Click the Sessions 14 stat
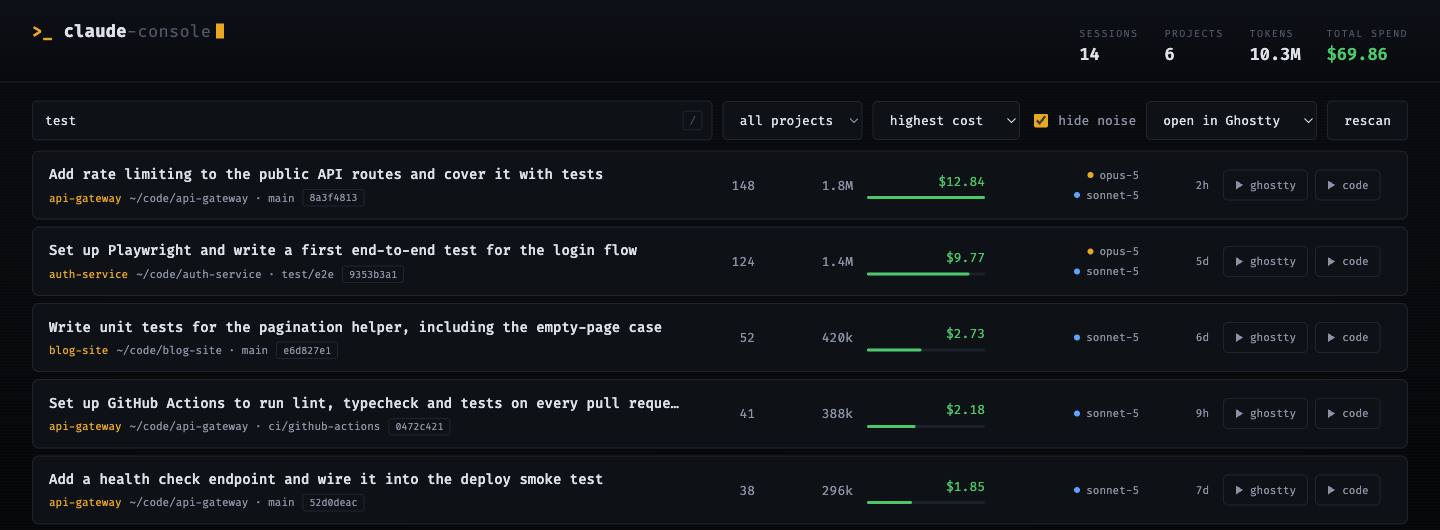The image size is (1440, 530). 1108,45
